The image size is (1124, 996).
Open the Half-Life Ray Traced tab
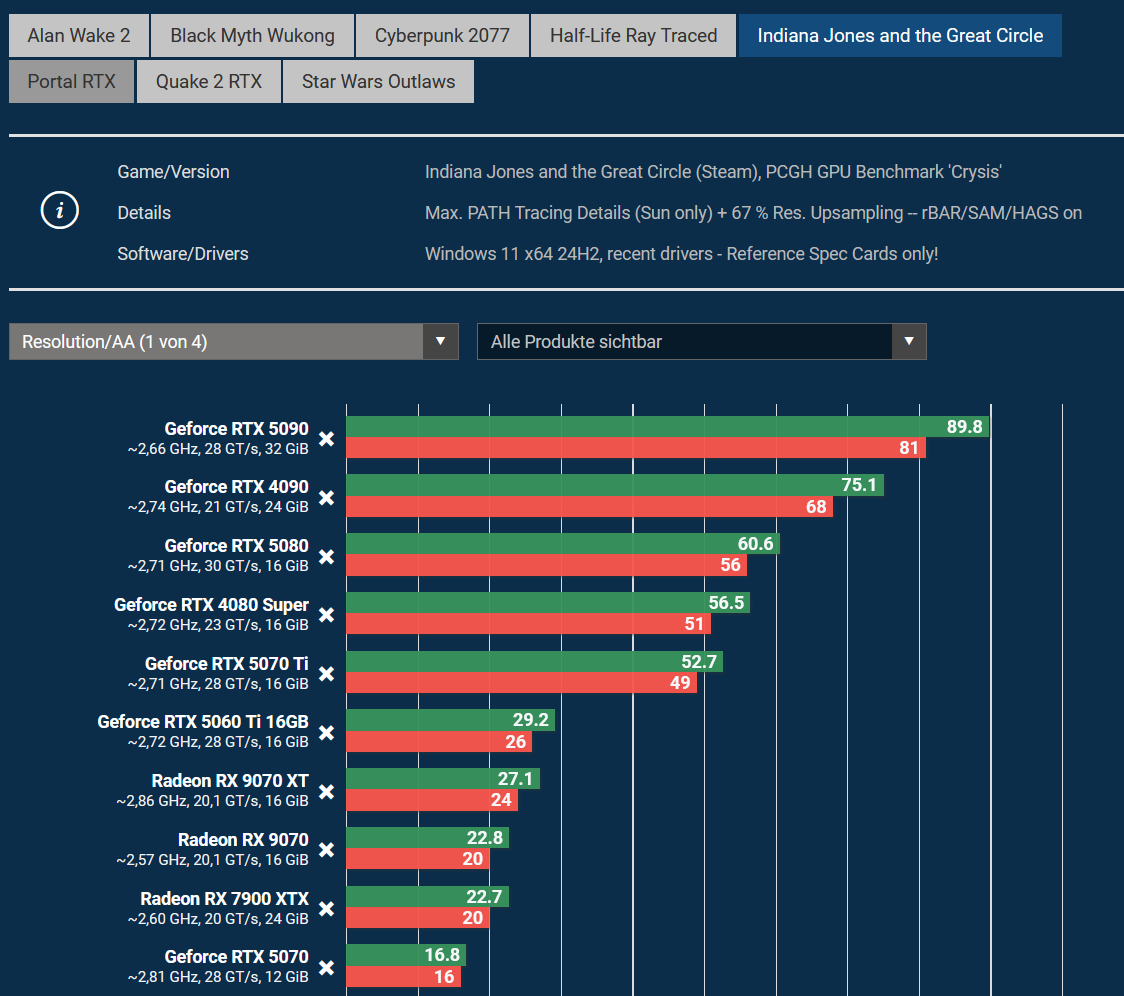[x=633, y=35]
